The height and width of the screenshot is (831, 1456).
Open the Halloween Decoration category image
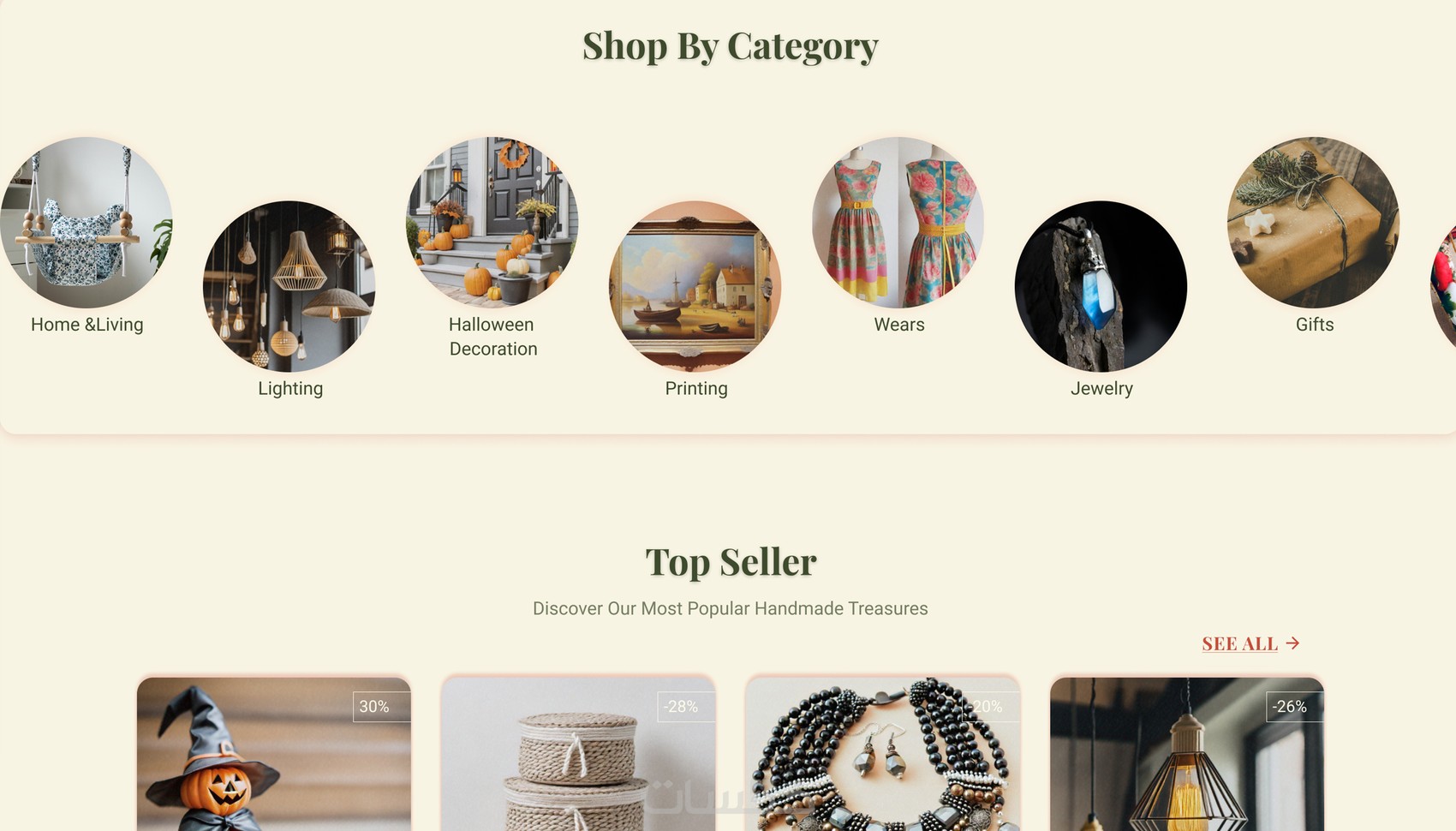[492, 223]
